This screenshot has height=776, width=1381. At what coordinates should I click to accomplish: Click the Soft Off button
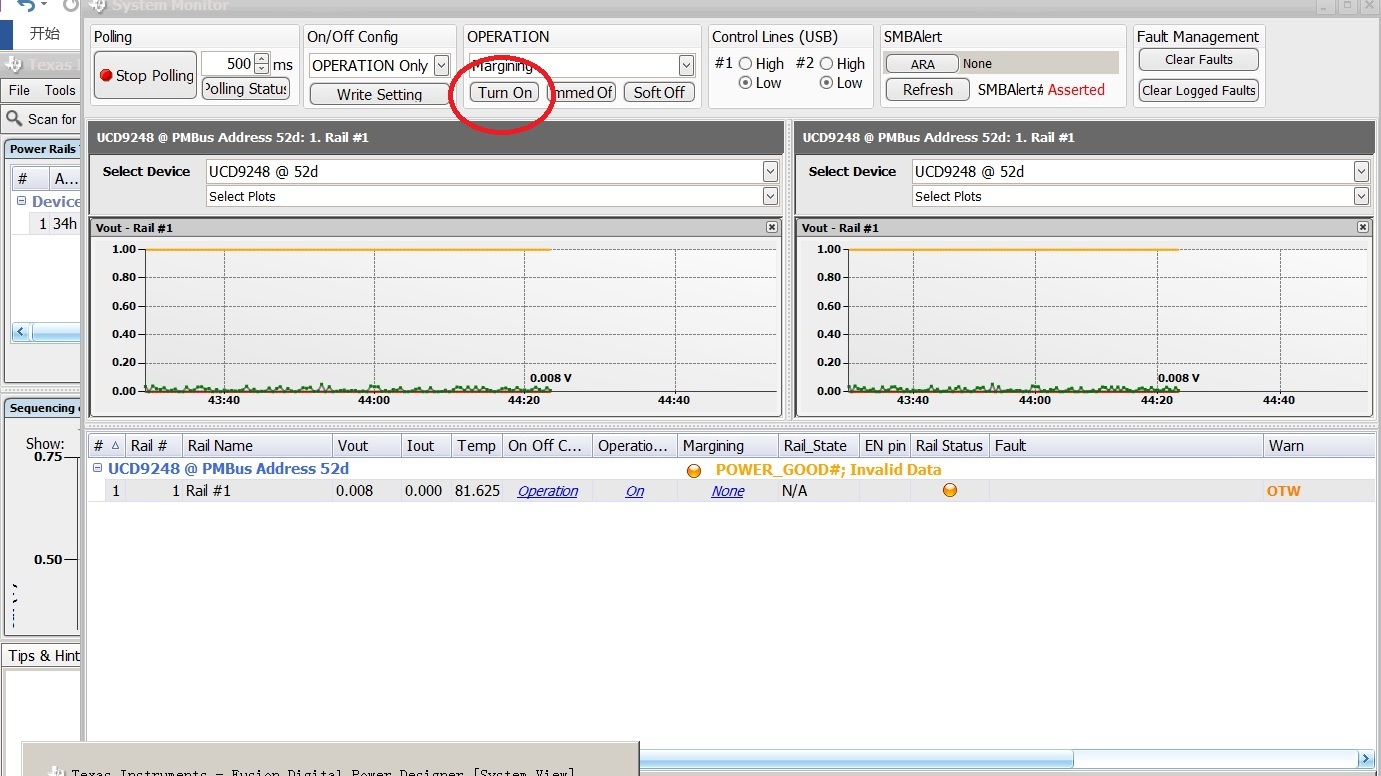point(659,92)
